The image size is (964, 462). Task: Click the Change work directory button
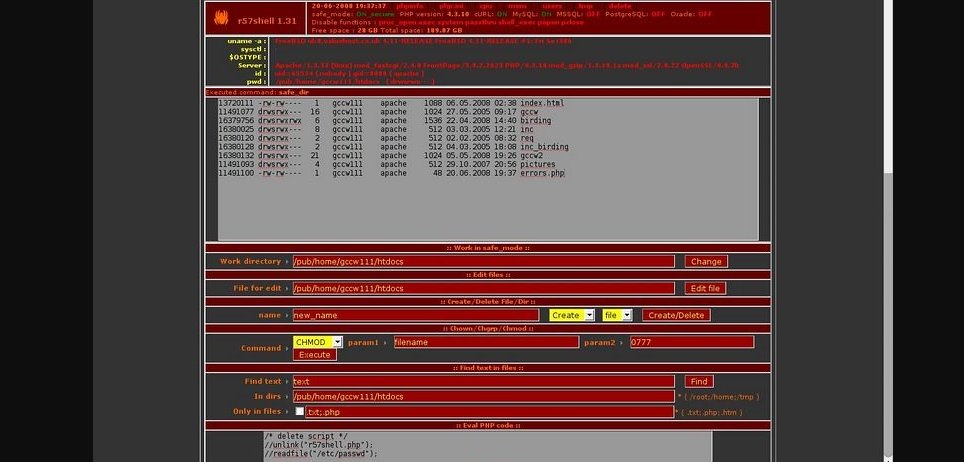[x=706, y=261]
